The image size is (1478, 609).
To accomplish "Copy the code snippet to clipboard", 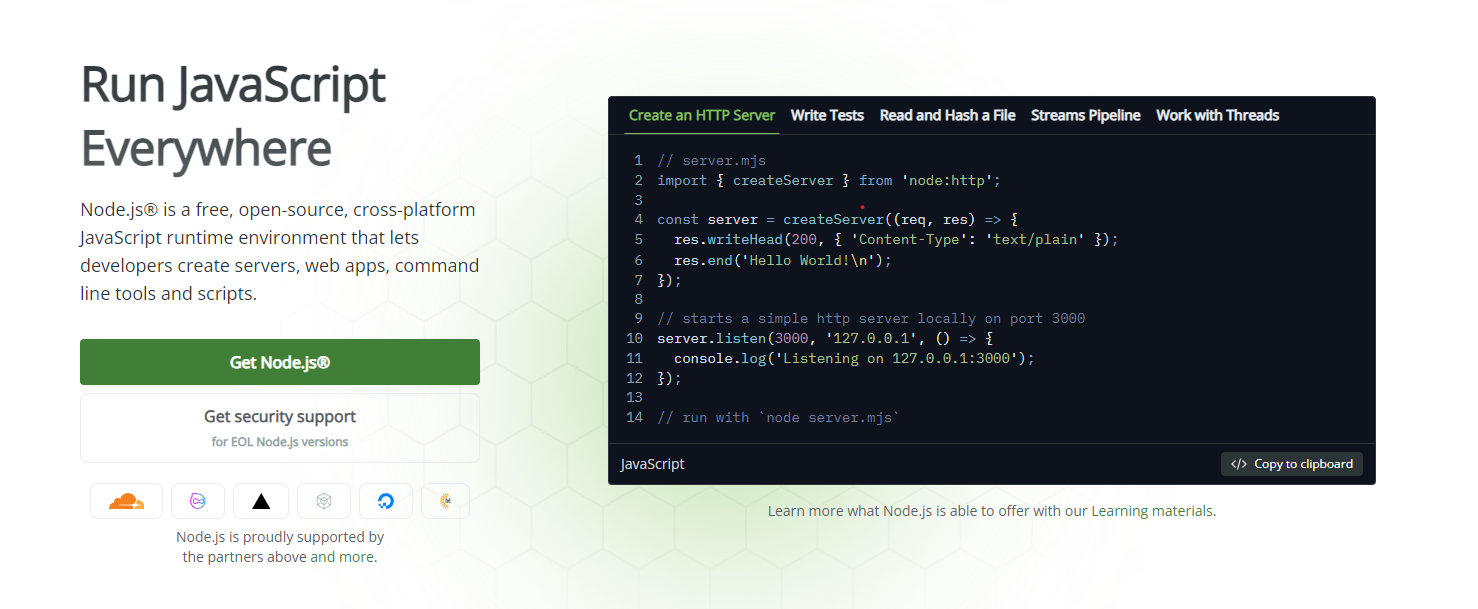I will tap(1292, 464).
